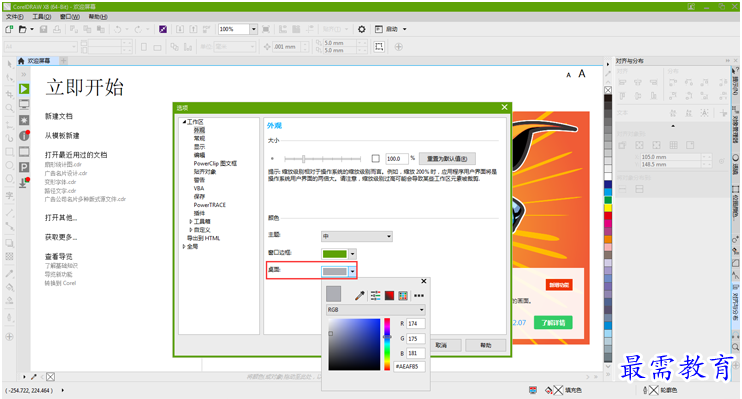Click the Open folder icon in toolbar
This screenshot has height=399, width=742.
(x=23, y=29)
